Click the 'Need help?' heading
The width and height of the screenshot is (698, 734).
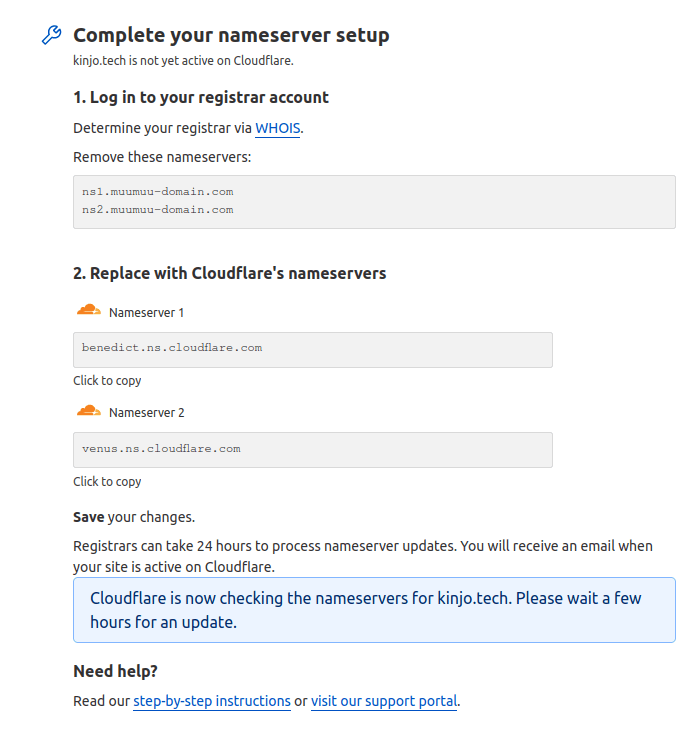point(115,671)
